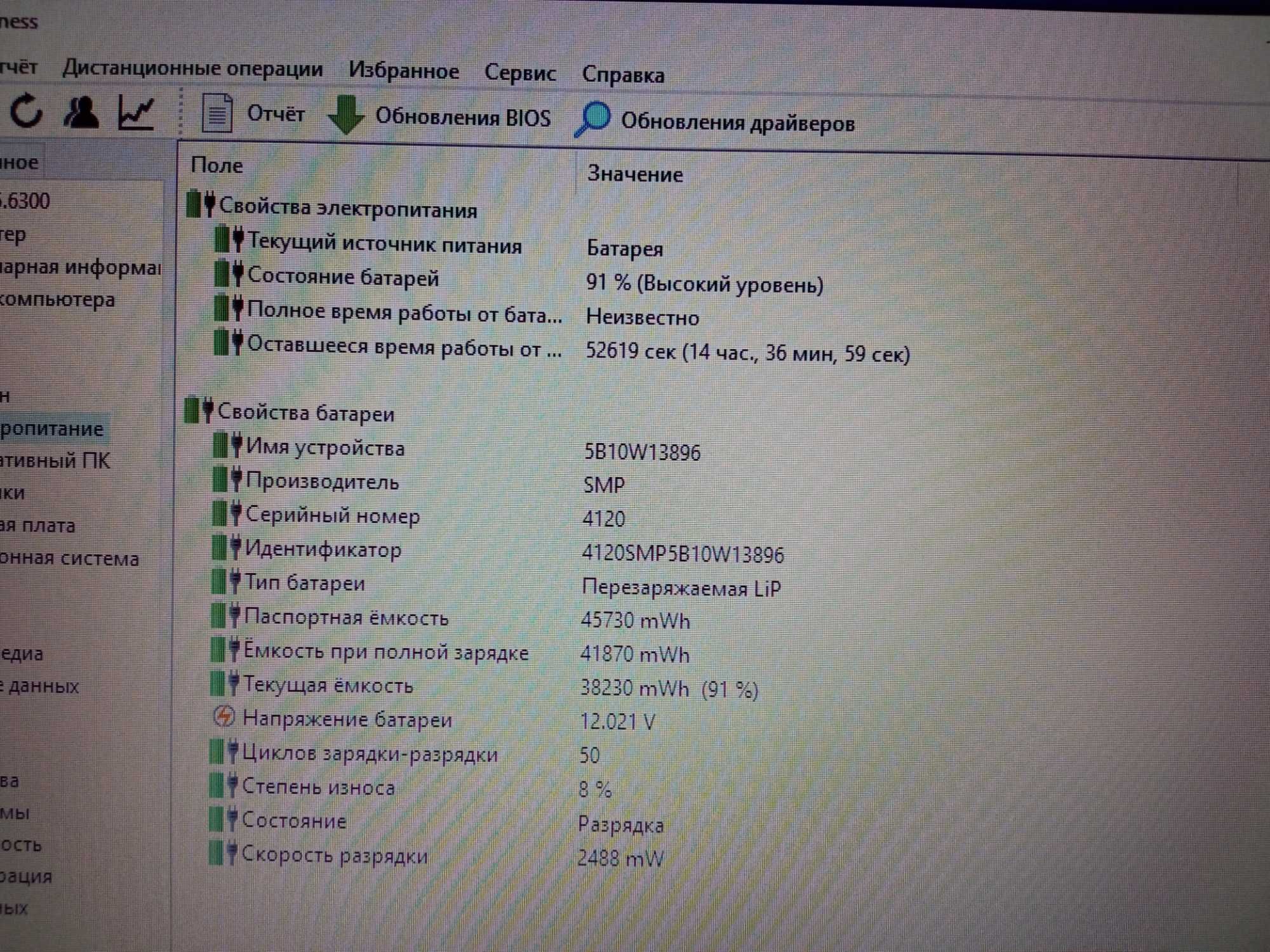Click the value 2488 mW
The image size is (1270, 952).
[620, 858]
